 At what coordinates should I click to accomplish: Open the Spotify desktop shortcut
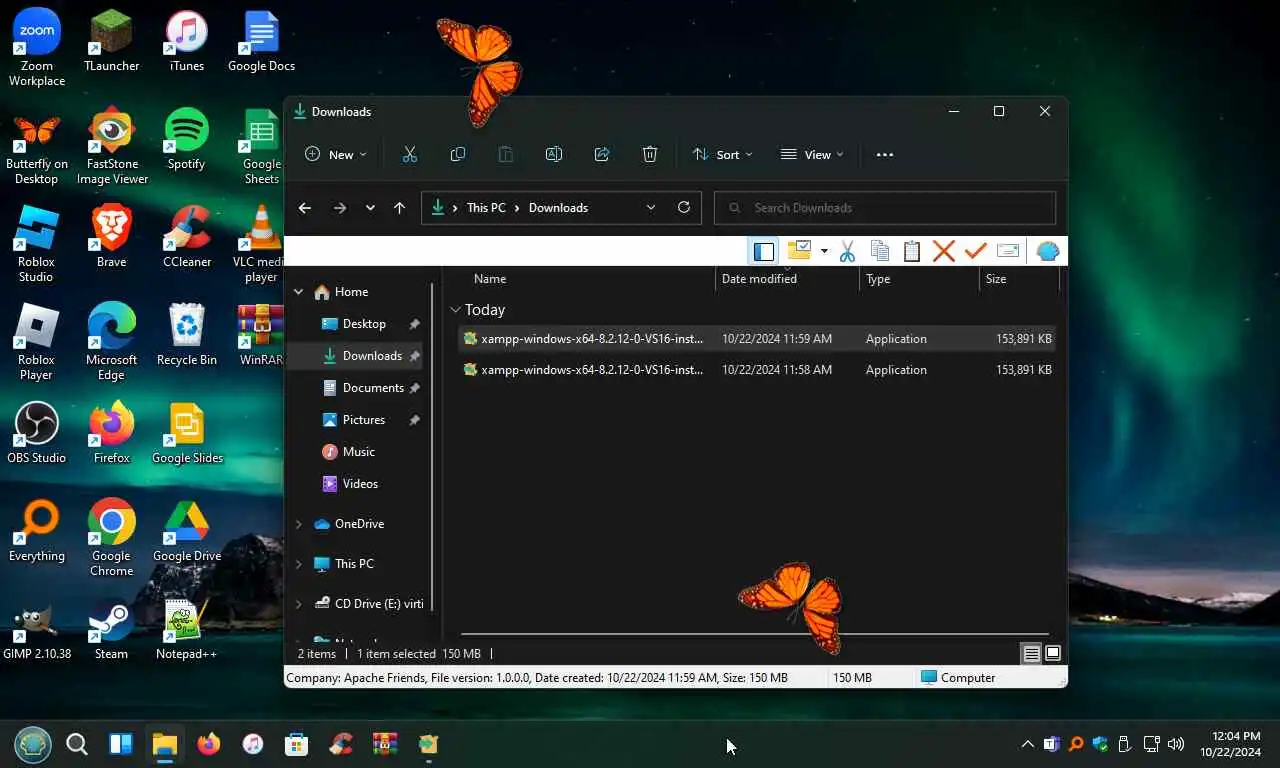point(186,139)
